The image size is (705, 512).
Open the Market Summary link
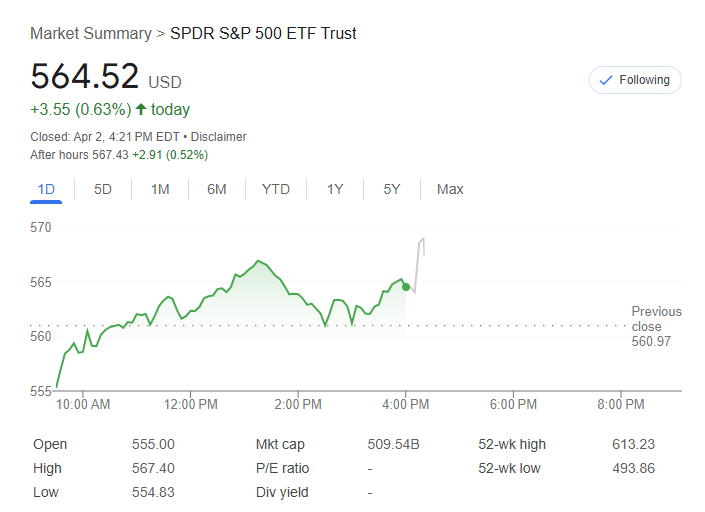(90, 34)
